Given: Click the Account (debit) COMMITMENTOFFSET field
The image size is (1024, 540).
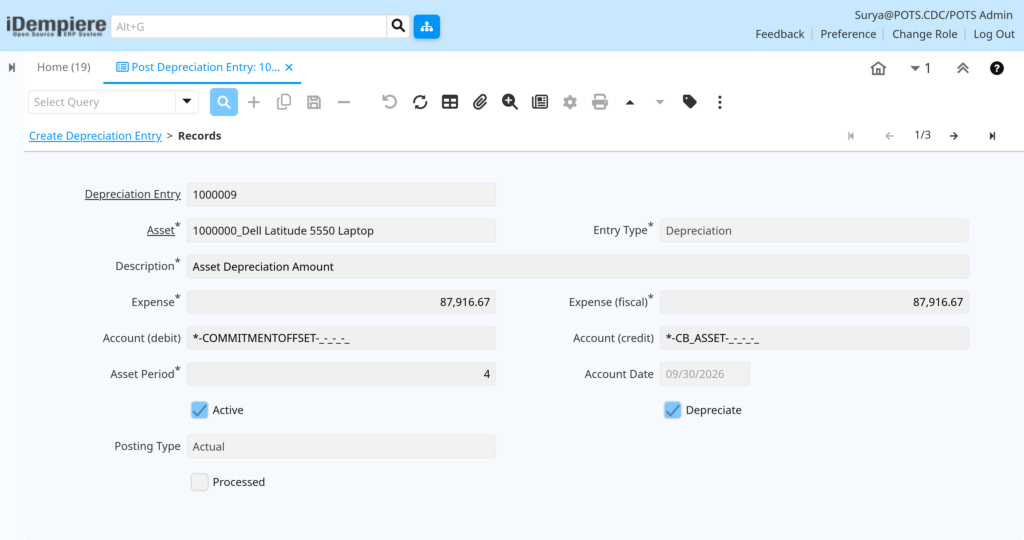Looking at the screenshot, I should coord(341,338).
